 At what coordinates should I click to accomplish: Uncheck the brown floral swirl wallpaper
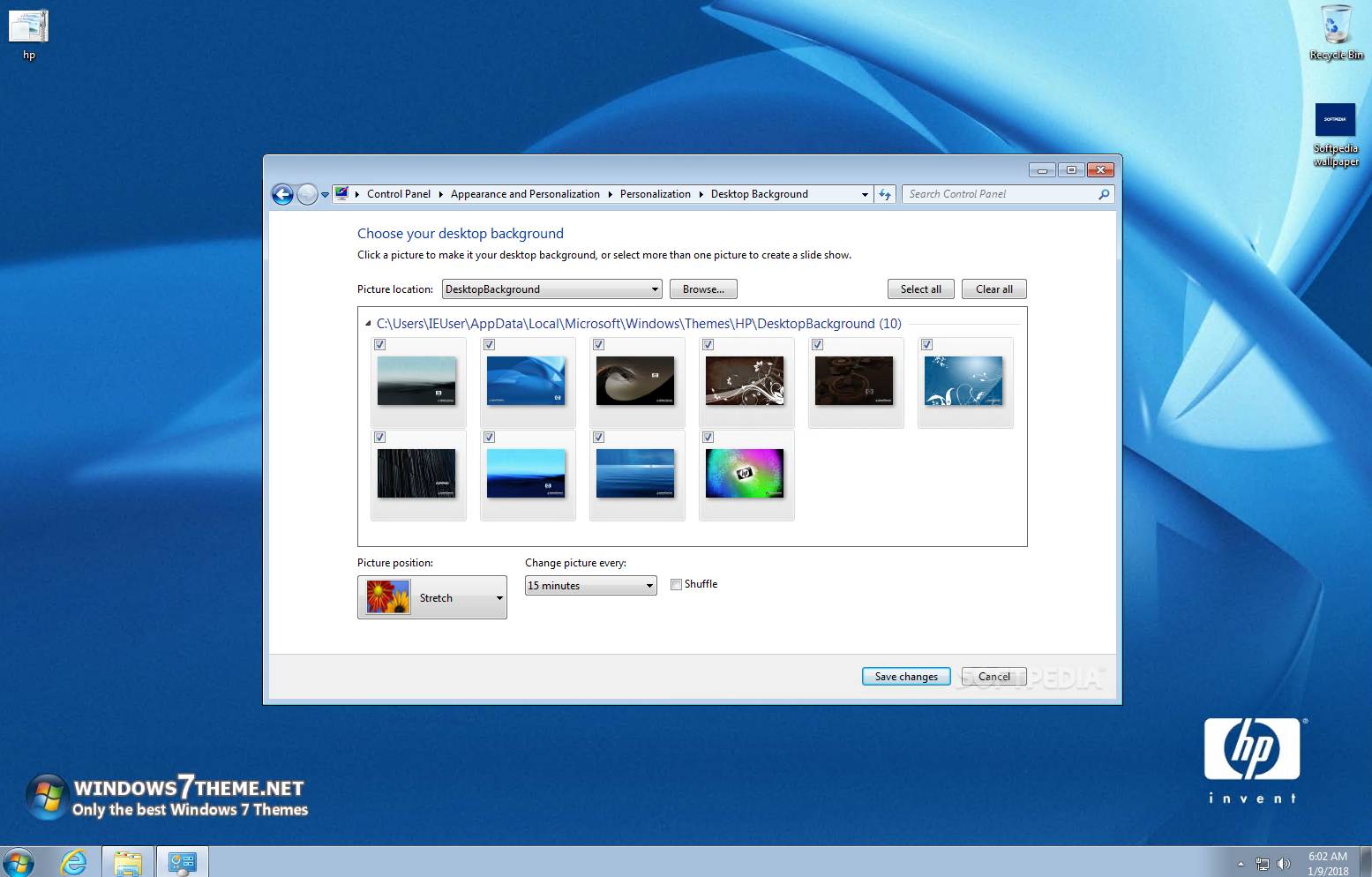click(x=708, y=345)
